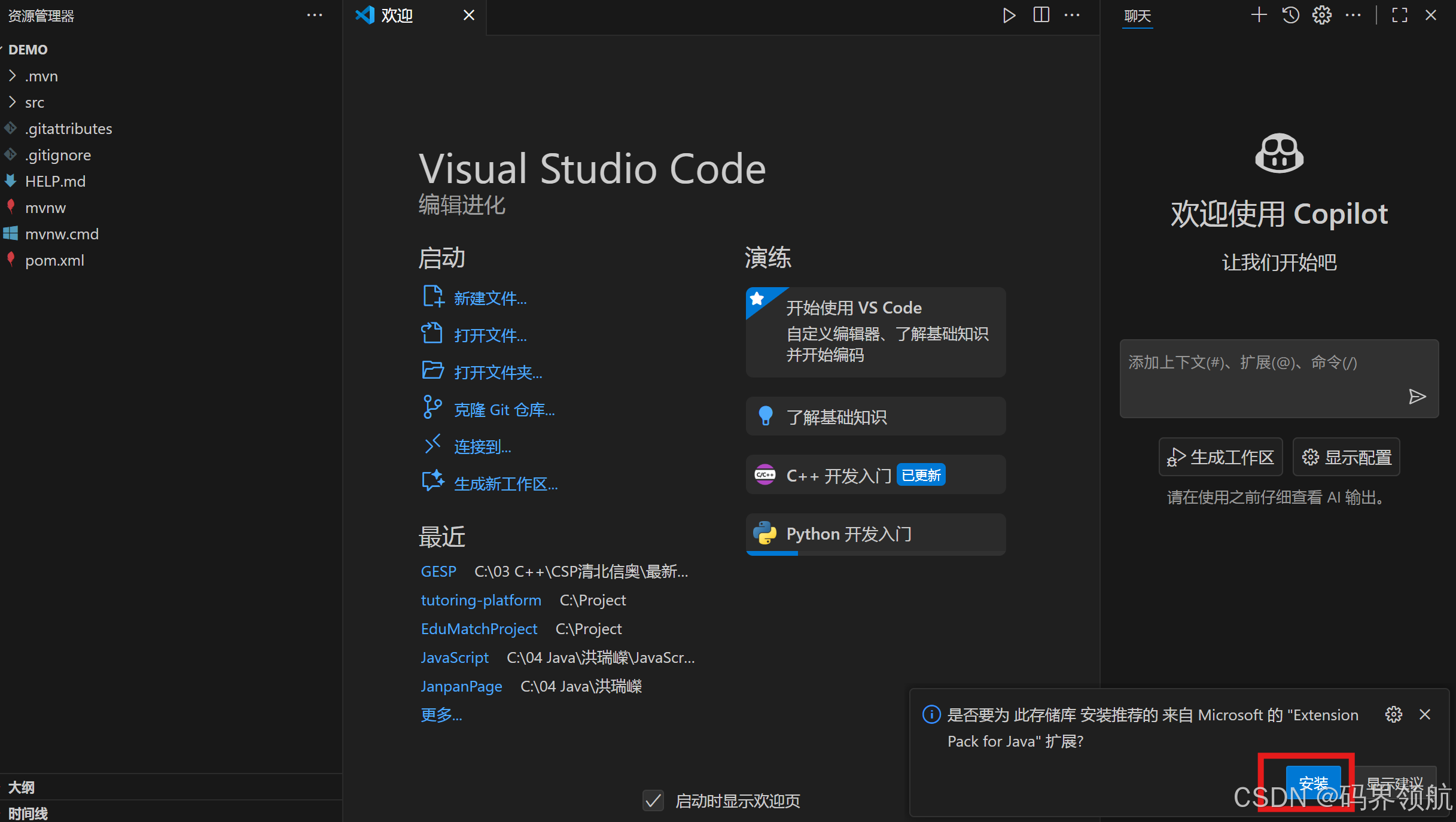Open chat panel ellipsis menu

coord(1353,16)
